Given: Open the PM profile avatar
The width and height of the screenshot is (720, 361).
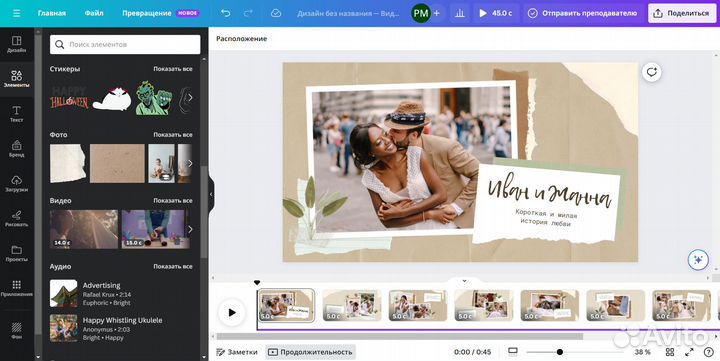Looking at the screenshot, I should pos(421,13).
